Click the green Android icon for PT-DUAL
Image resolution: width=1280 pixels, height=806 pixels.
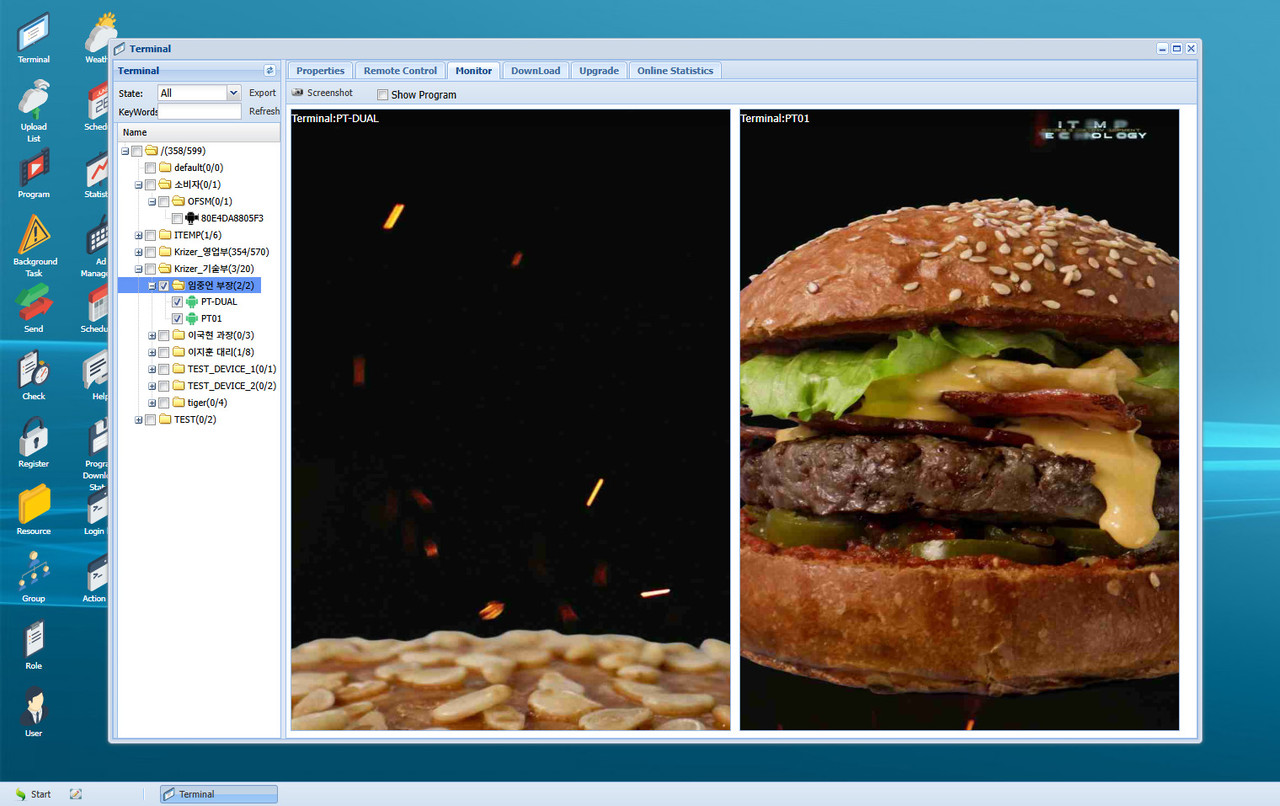192,301
